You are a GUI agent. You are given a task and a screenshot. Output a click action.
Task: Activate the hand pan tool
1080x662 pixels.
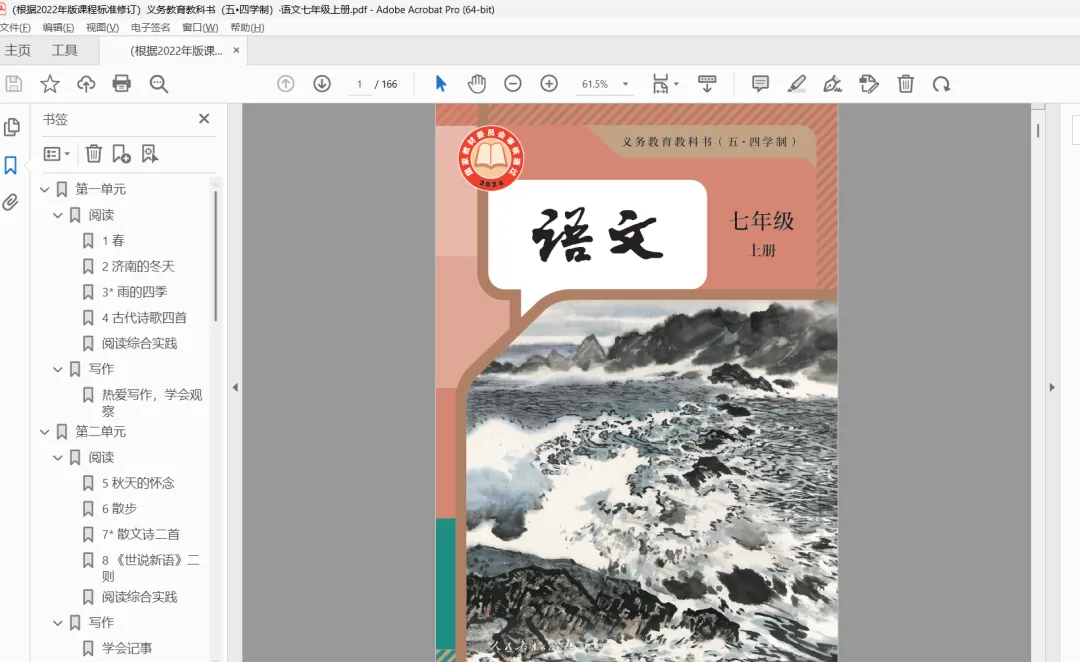(x=477, y=84)
